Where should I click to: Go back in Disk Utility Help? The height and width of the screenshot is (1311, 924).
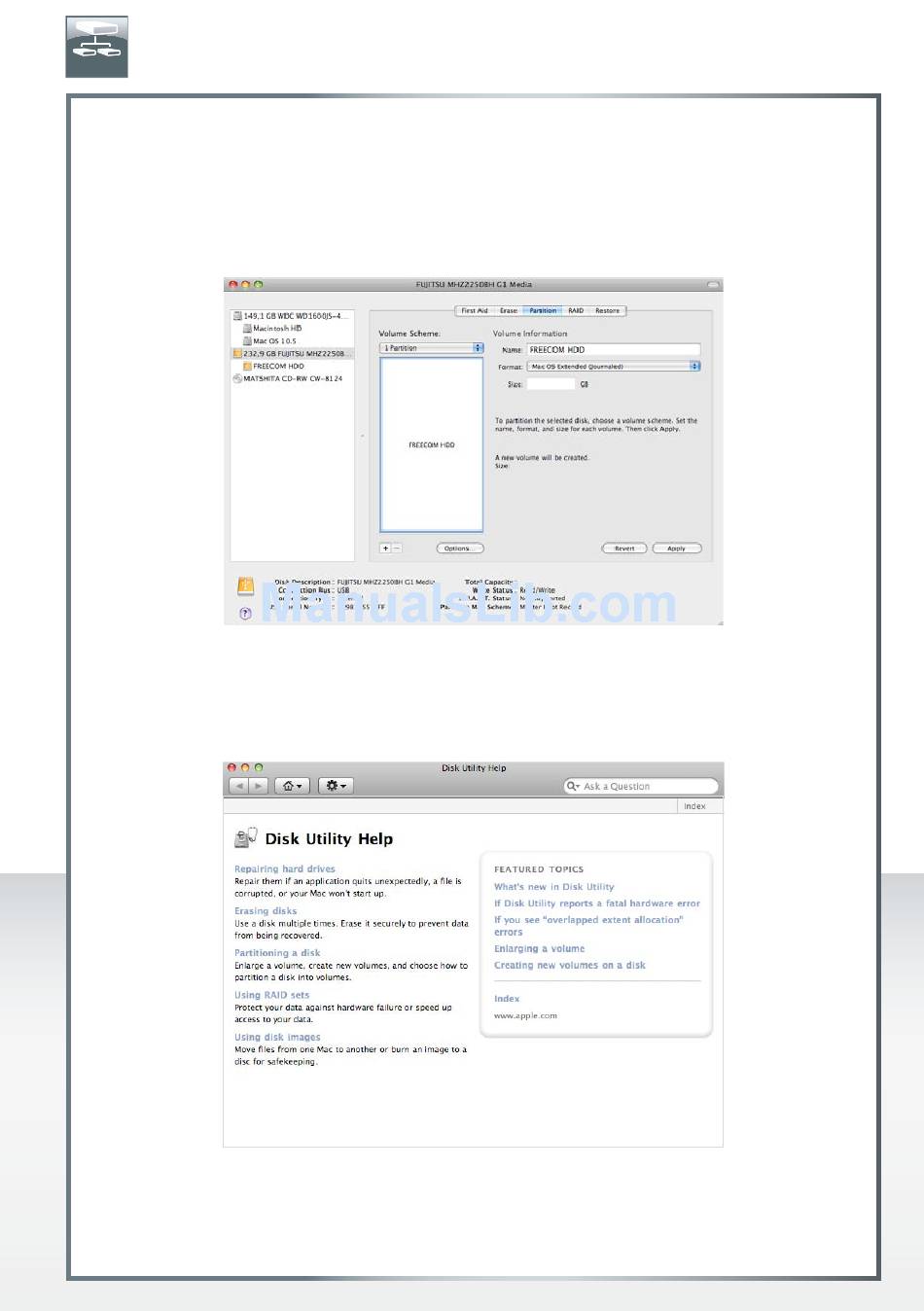click(239, 786)
